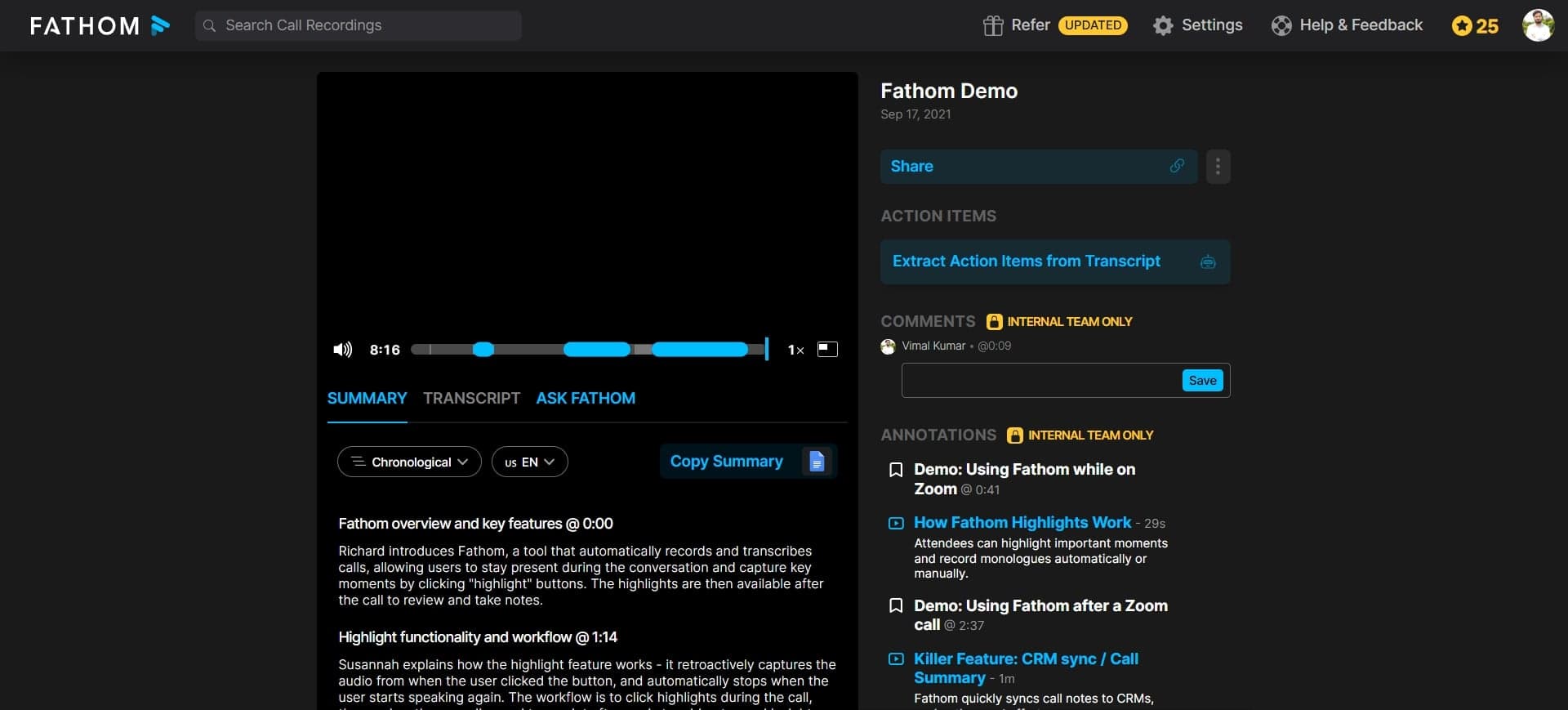Save the comment with the Save button
Screen dimensions: 1568x710
pos(1202,381)
